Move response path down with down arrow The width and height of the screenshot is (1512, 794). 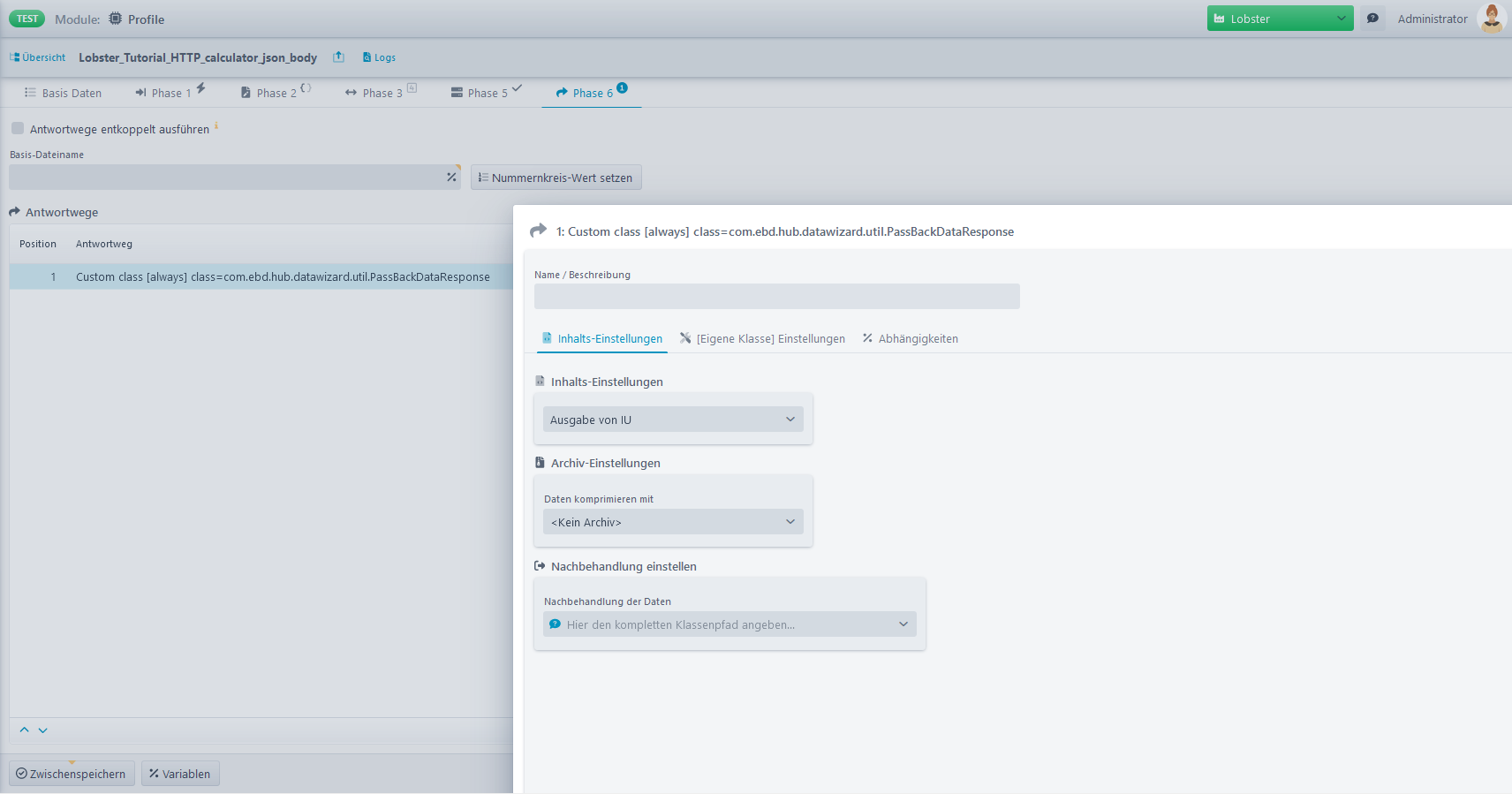coord(43,730)
